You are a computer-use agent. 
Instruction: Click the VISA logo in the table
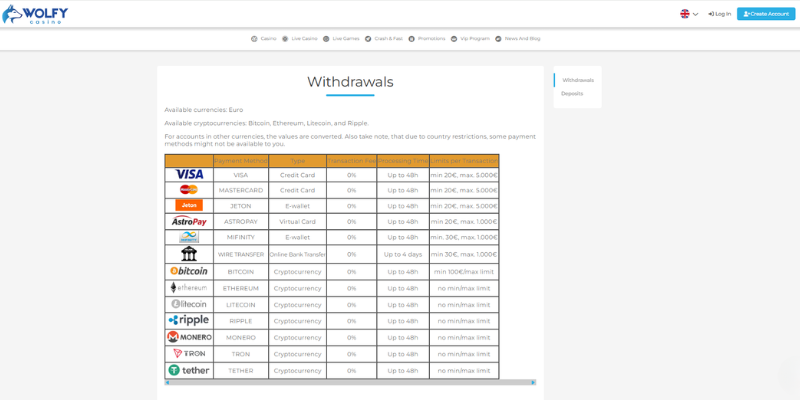[189, 174]
